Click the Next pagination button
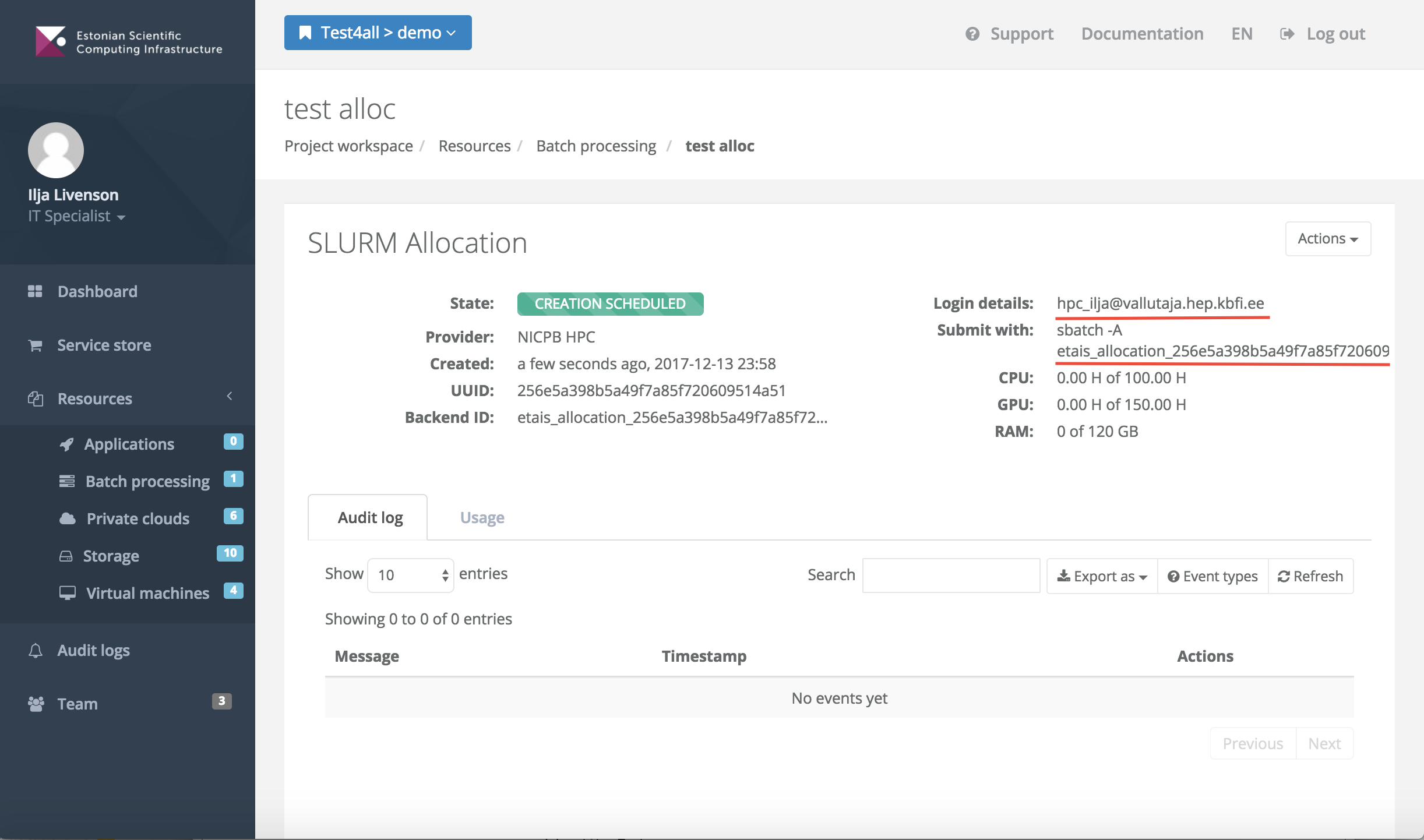This screenshot has width=1424, height=840. pos(1324,743)
